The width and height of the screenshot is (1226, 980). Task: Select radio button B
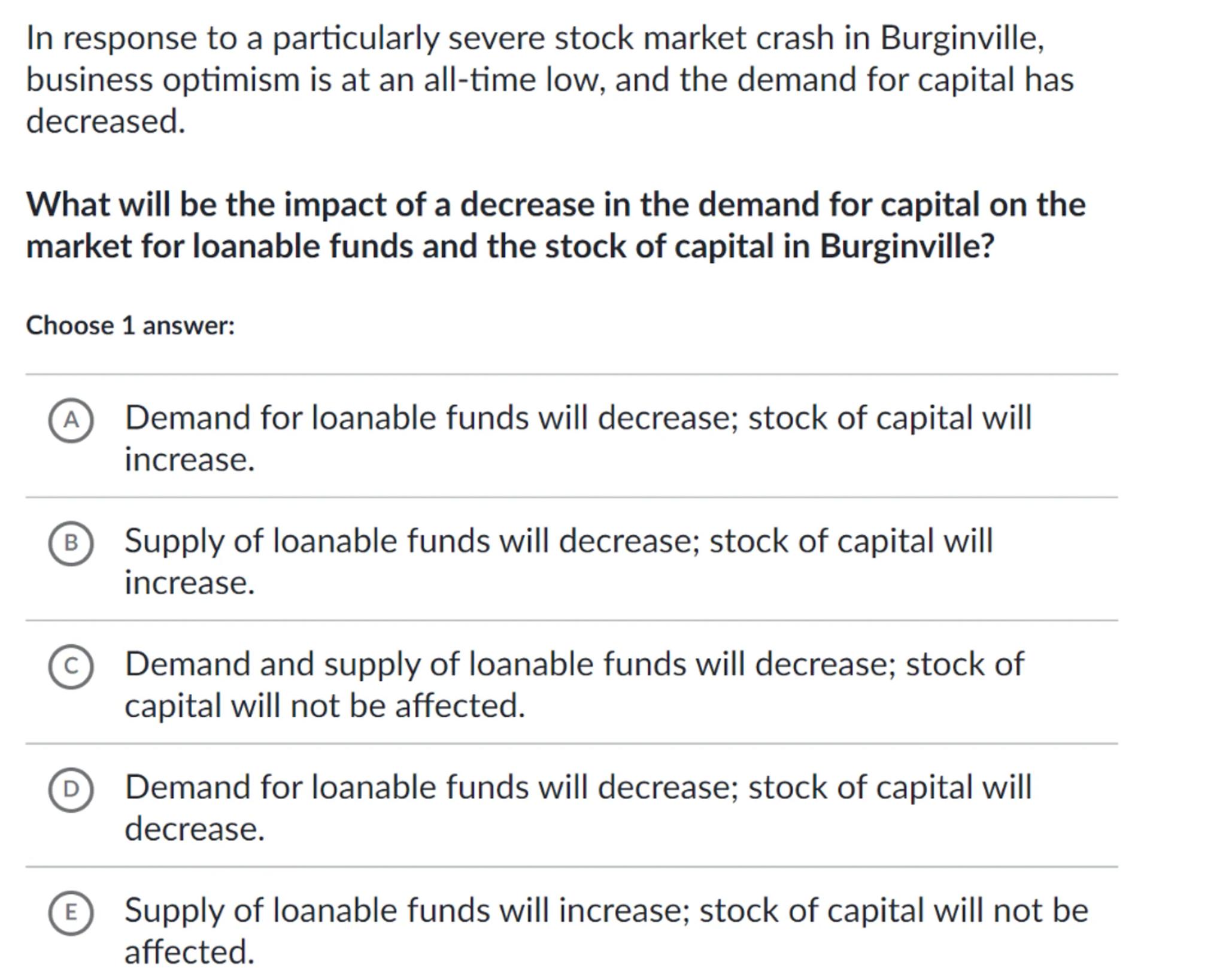point(71,543)
